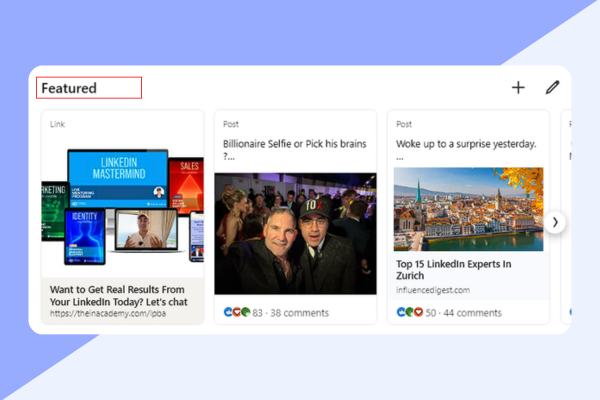Click the Featured section heading
600x400 pixels.
69,88
